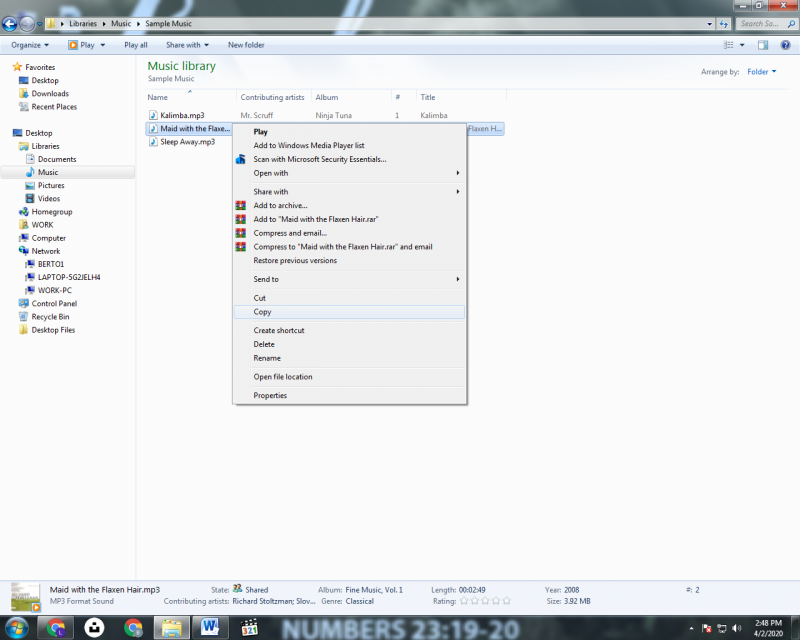Set the rating to five stars
The height and width of the screenshot is (640, 800).
506,601
